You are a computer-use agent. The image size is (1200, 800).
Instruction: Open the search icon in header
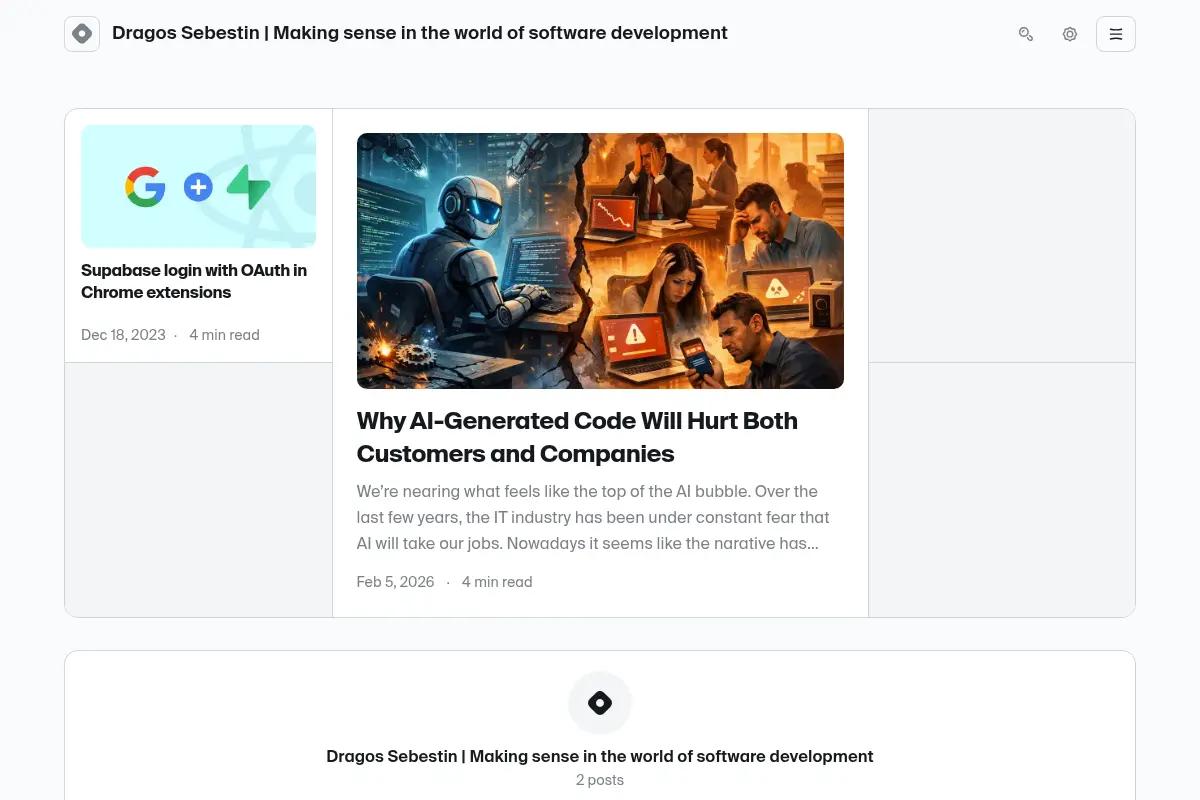tap(1026, 34)
